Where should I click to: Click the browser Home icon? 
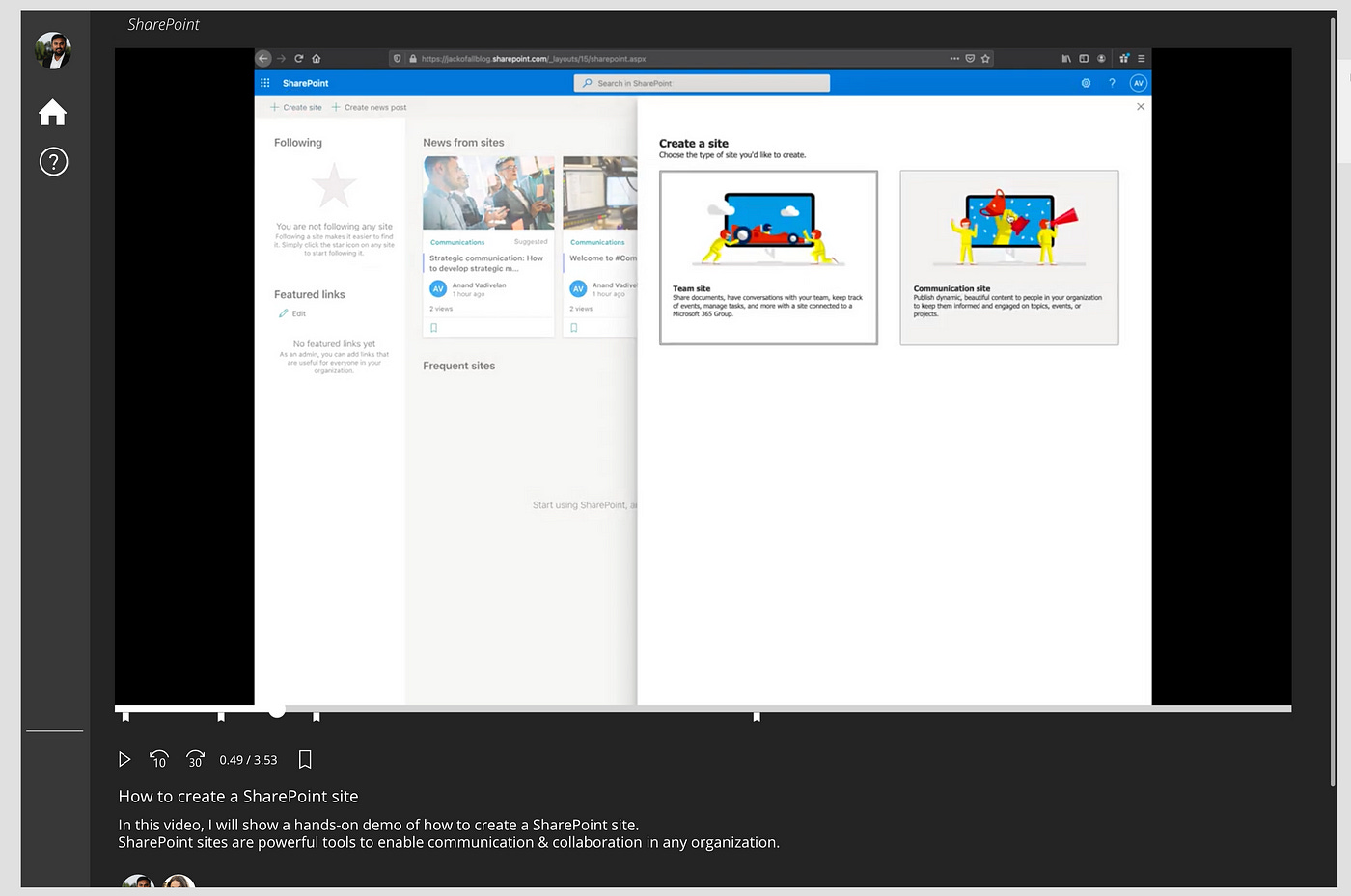coord(317,58)
